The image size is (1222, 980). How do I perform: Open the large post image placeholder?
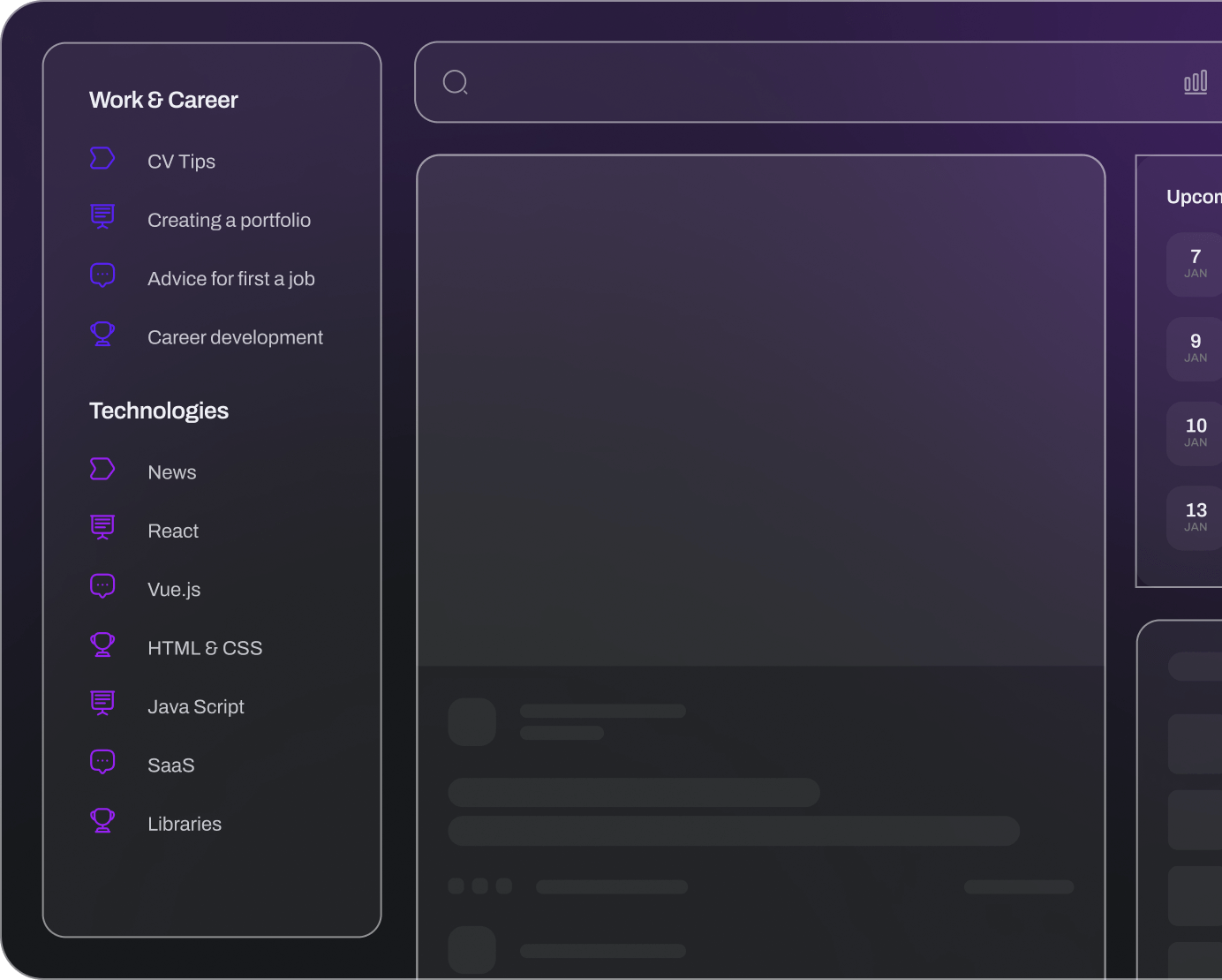(x=760, y=411)
